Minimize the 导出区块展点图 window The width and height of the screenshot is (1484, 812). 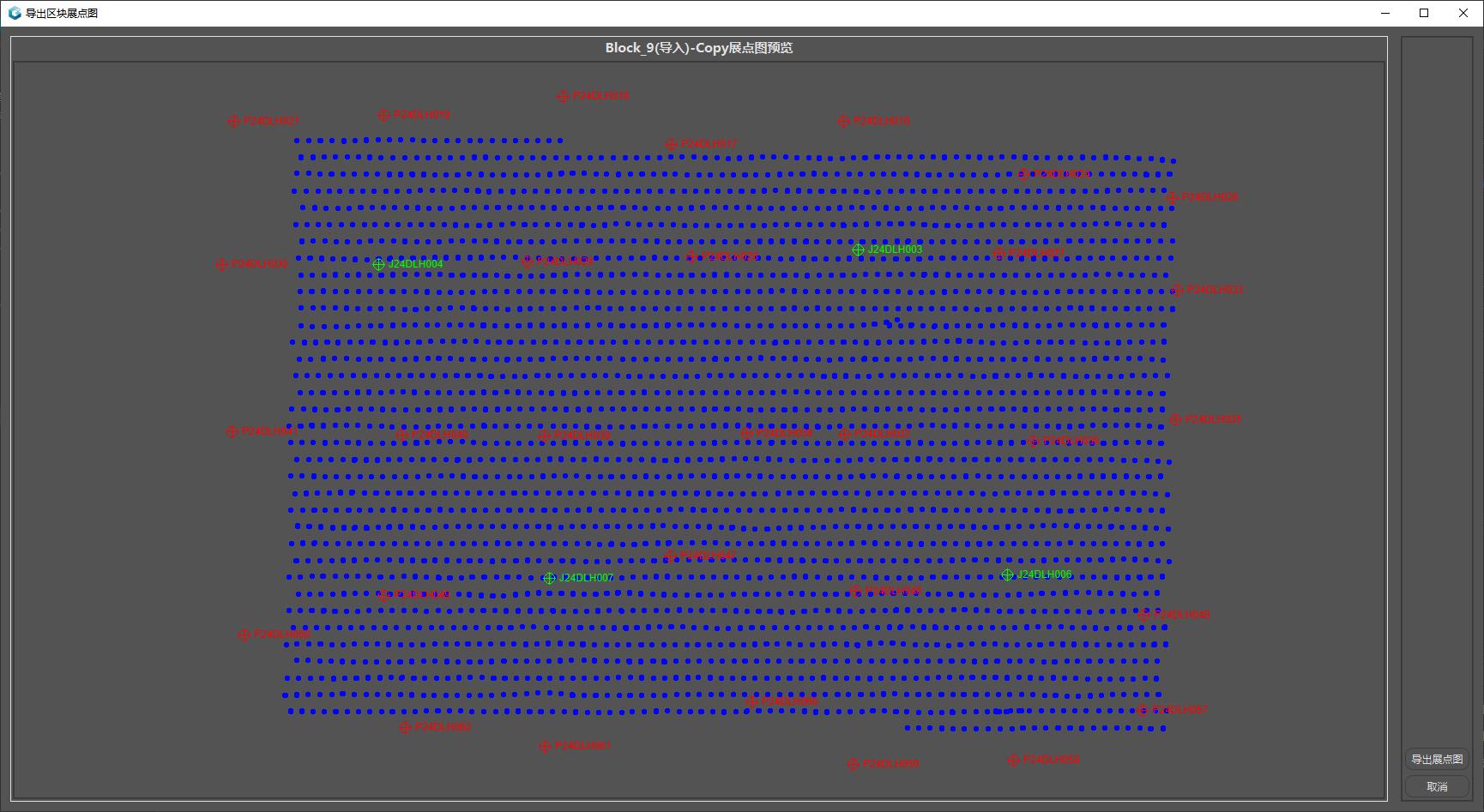(x=1384, y=13)
